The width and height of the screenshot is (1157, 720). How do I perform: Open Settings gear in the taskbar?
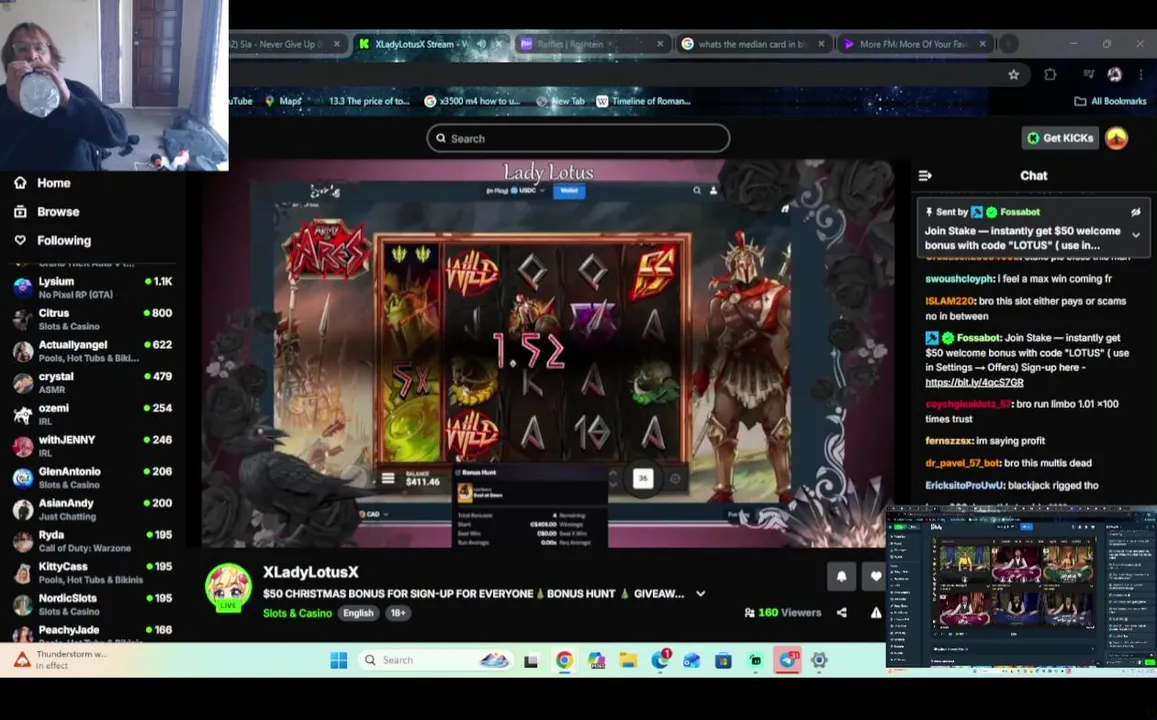coord(819,660)
